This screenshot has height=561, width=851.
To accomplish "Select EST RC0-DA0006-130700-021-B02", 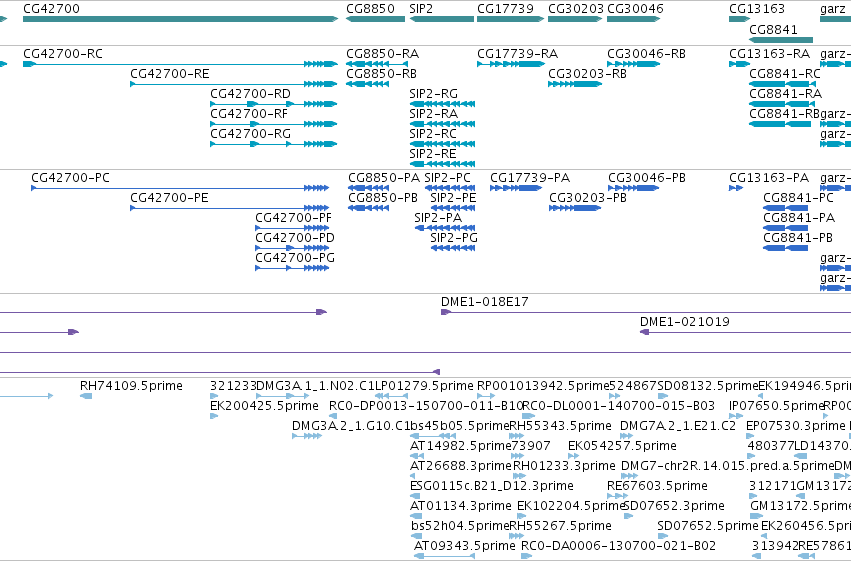I will click(526, 556).
